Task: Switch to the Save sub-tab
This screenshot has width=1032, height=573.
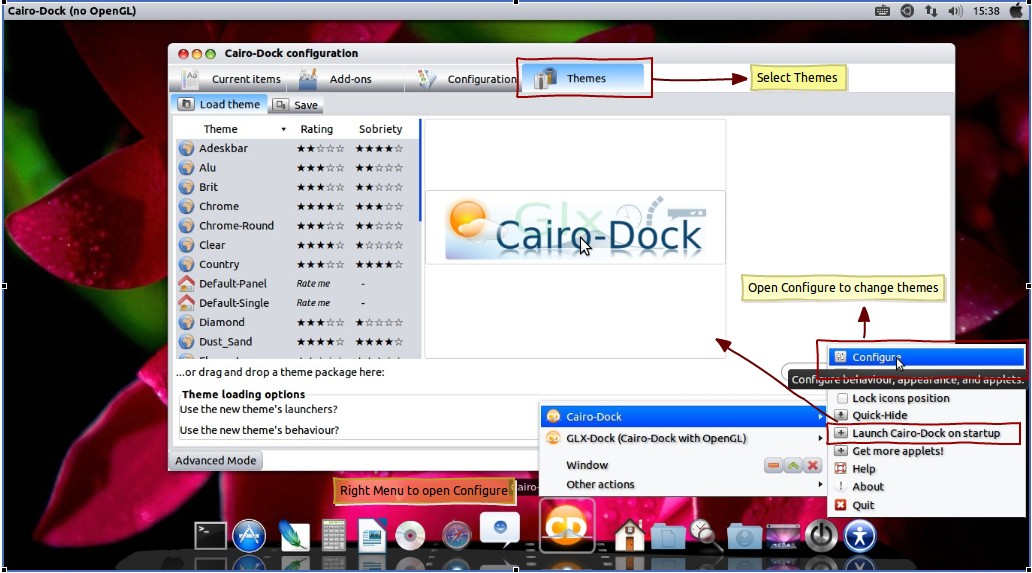Action: 297,105
